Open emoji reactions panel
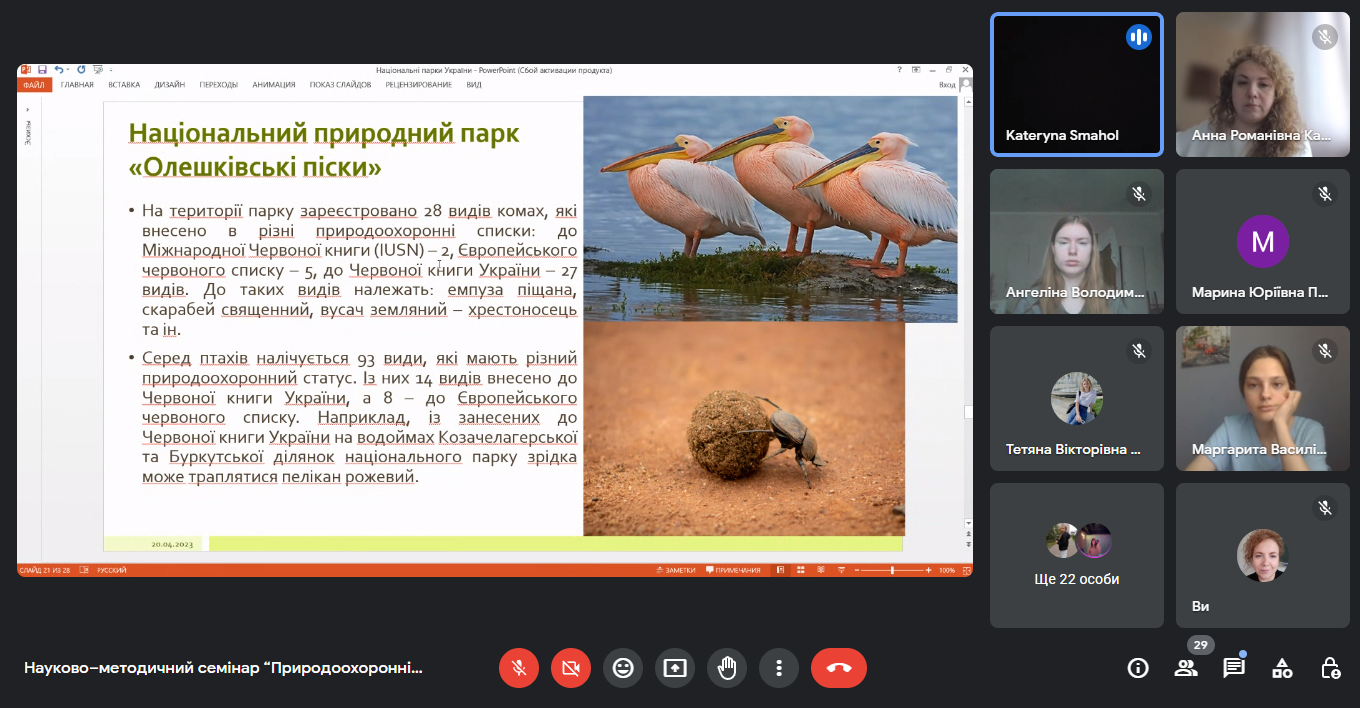 623,668
